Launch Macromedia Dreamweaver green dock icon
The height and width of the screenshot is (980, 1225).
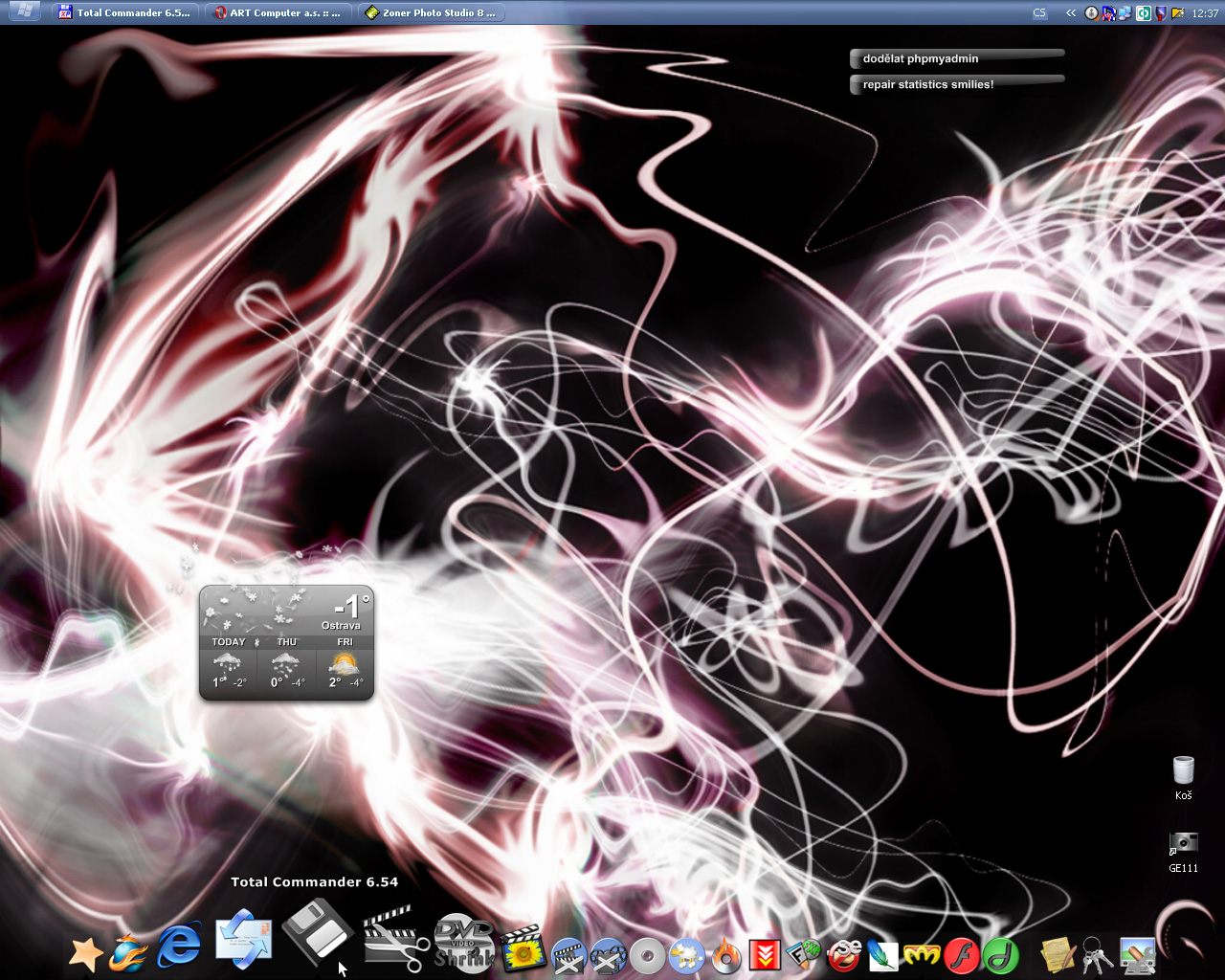(x=1001, y=955)
